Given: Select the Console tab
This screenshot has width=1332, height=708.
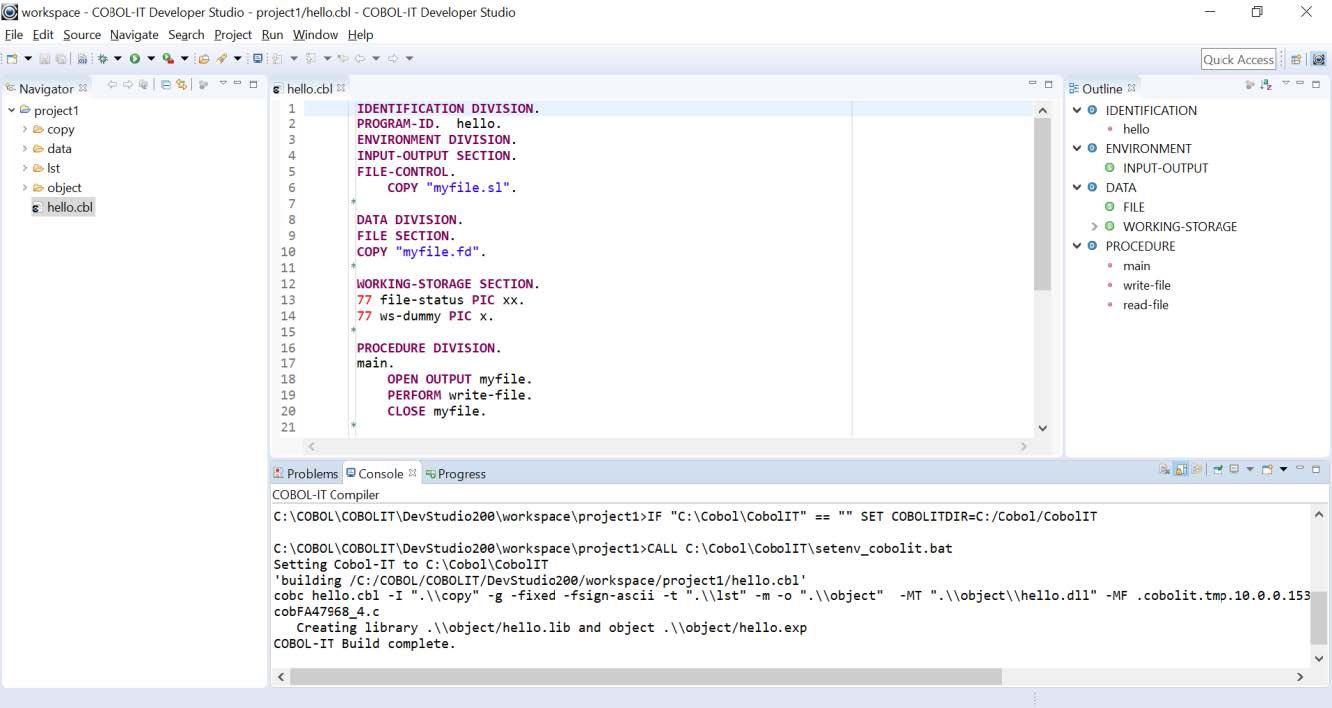Looking at the screenshot, I should point(380,473).
